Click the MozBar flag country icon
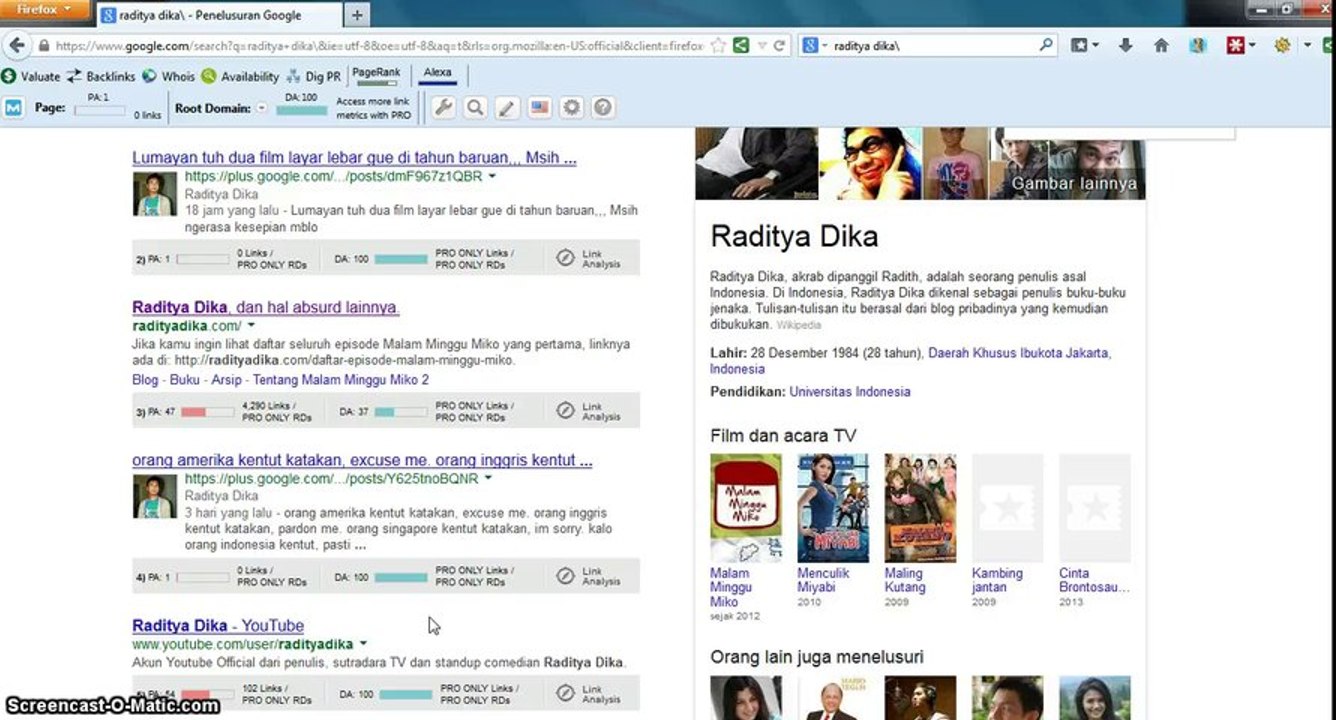1336x720 pixels. tap(540, 108)
